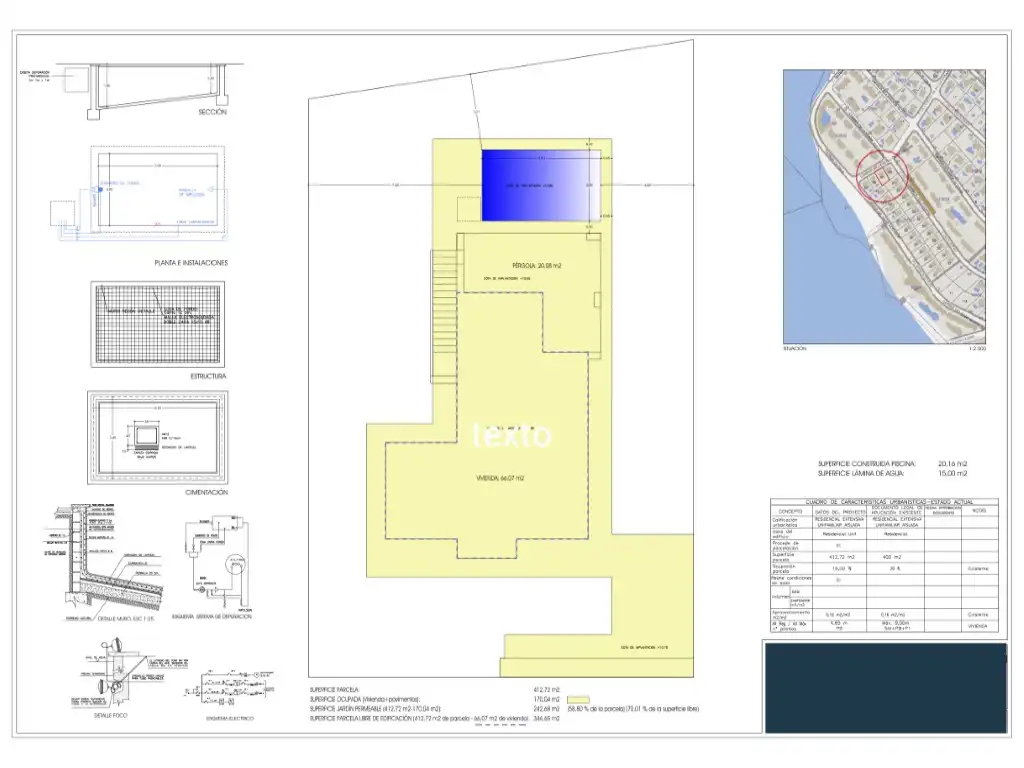Select the PLANTA E INSTALACIONES label
Image resolution: width=1024 pixels, height=768 pixels.
(x=191, y=263)
